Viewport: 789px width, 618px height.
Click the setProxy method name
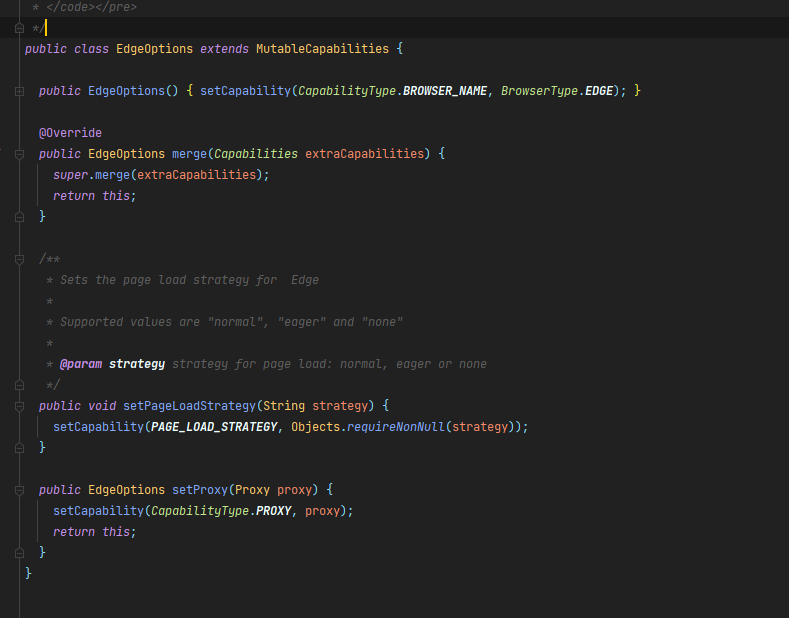(200, 490)
